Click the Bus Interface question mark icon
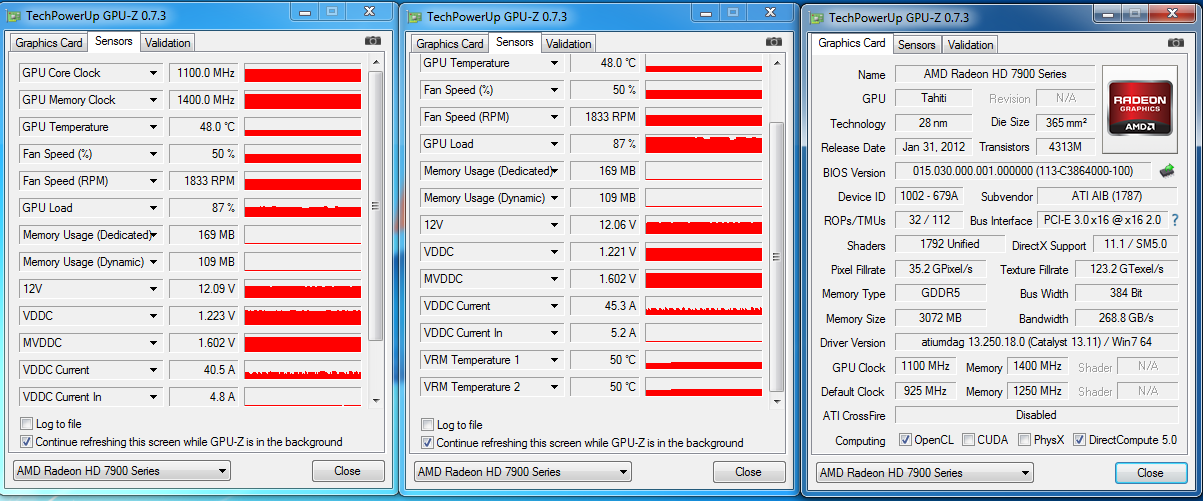This screenshot has width=1203, height=501. (1175, 220)
